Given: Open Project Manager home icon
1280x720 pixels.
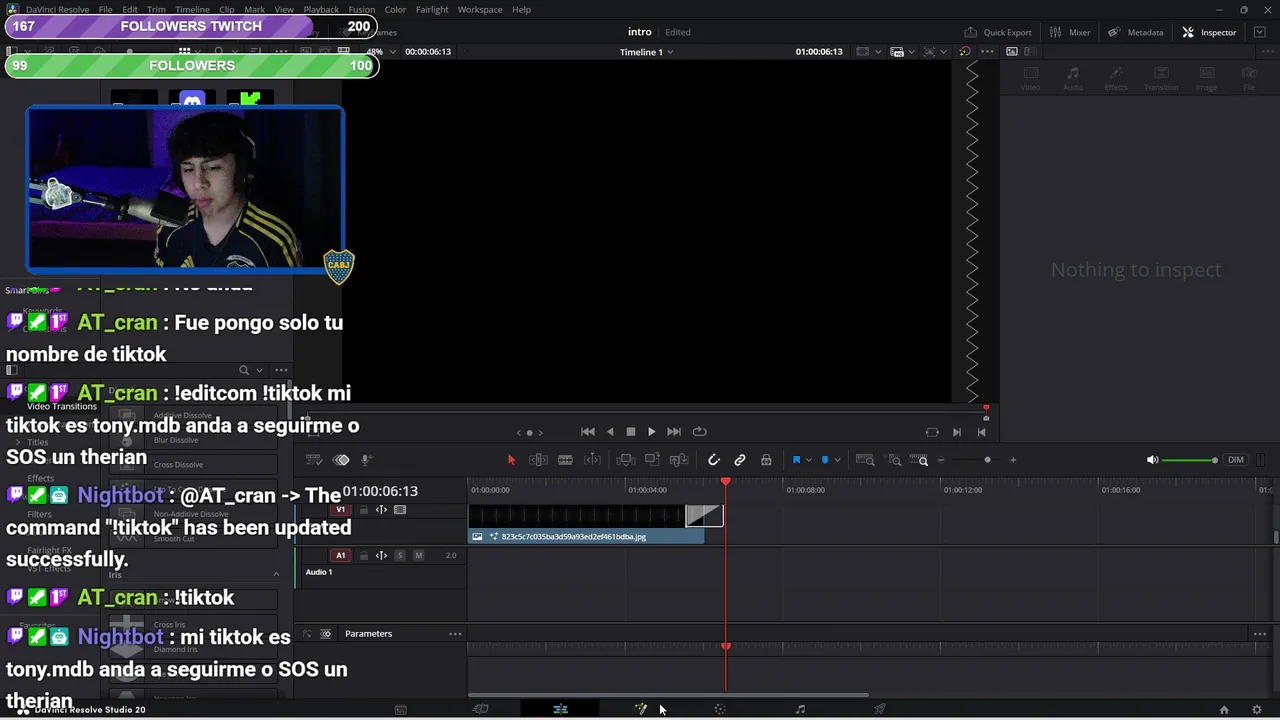Looking at the screenshot, I should [x=1224, y=710].
